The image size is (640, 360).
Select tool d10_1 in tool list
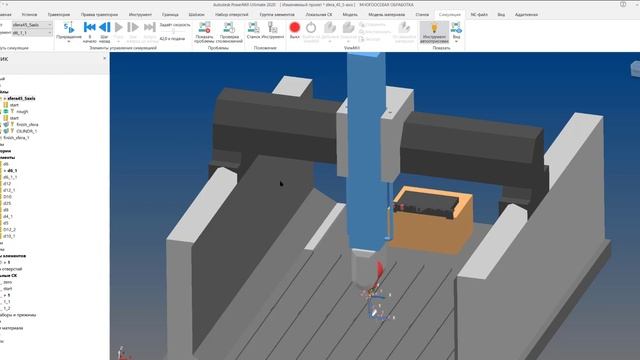click(x=9, y=236)
